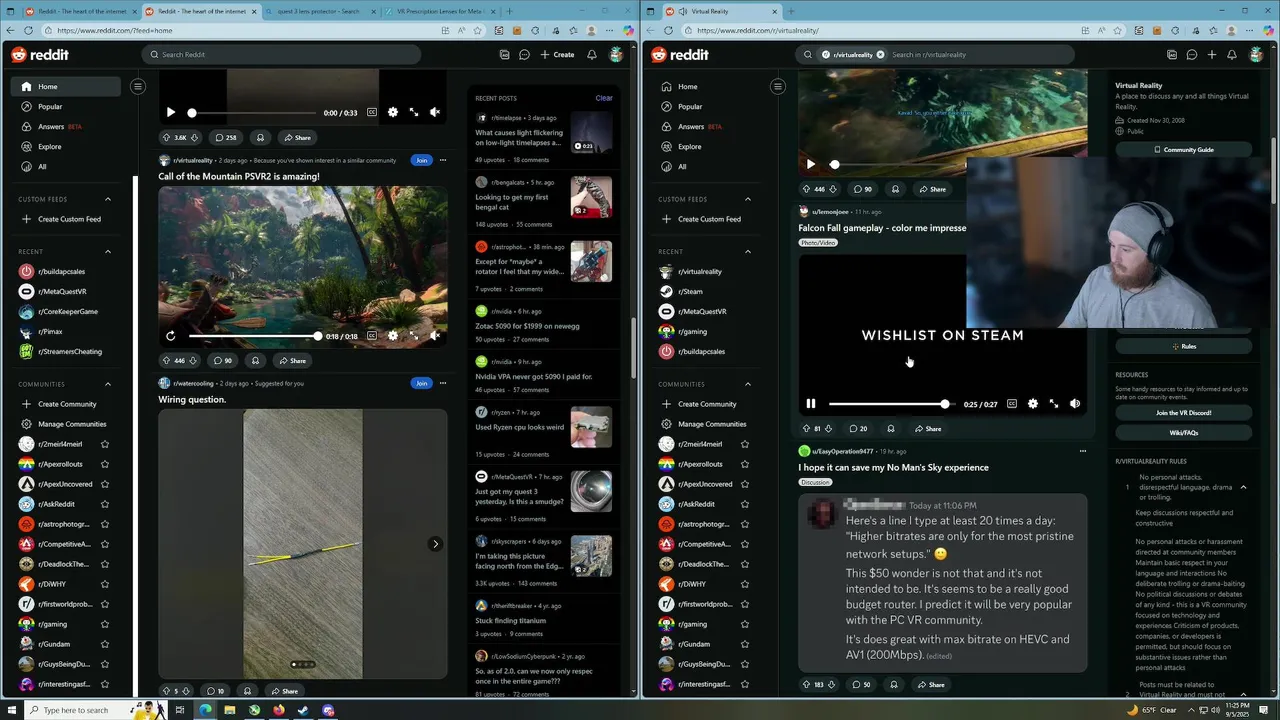The image size is (1280, 720).
Task: Clear the Recent Posts list
Action: click(604, 98)
